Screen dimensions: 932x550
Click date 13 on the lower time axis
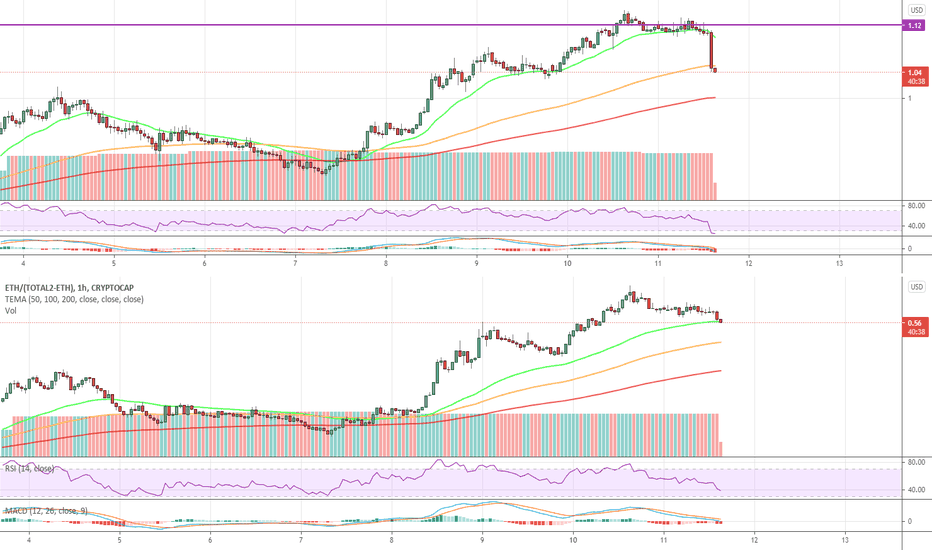845,540
